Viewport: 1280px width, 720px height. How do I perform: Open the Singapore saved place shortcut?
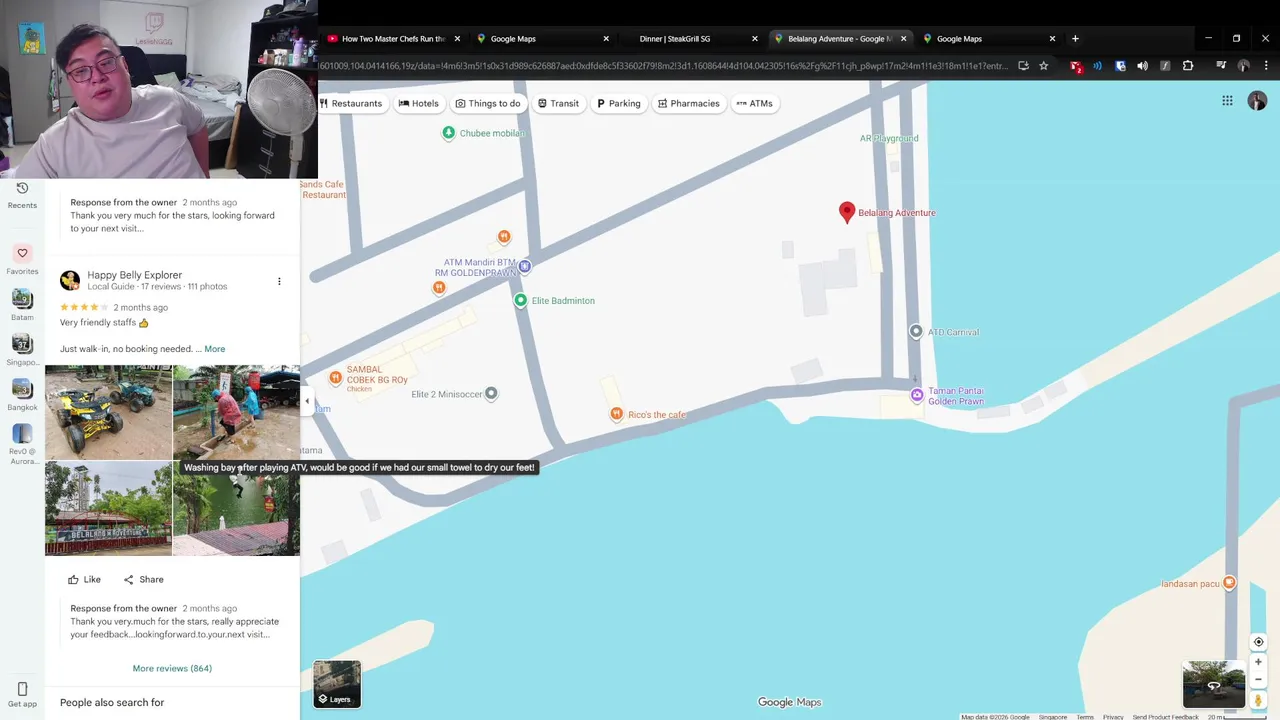pyautogui.click(x=22, y=350)
